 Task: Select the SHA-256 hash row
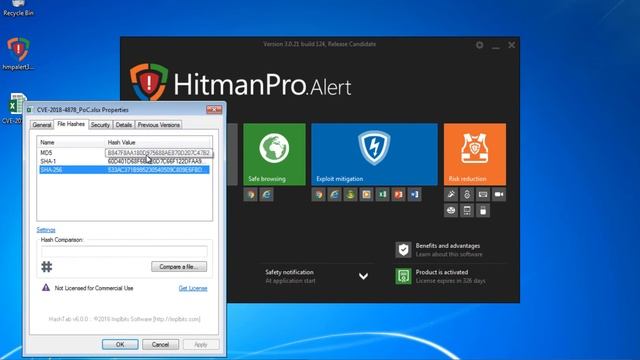(124, 170)
